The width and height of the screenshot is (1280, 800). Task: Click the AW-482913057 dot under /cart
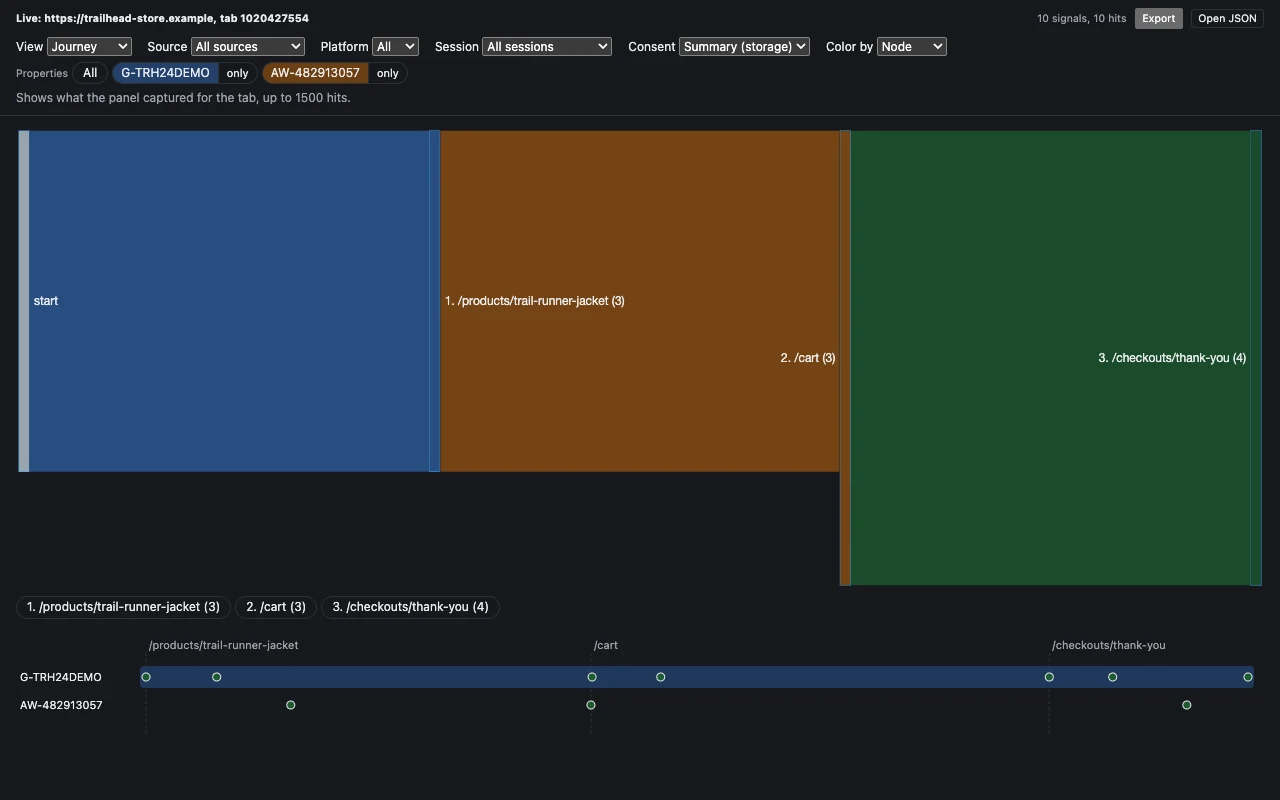tap(591, 705)
